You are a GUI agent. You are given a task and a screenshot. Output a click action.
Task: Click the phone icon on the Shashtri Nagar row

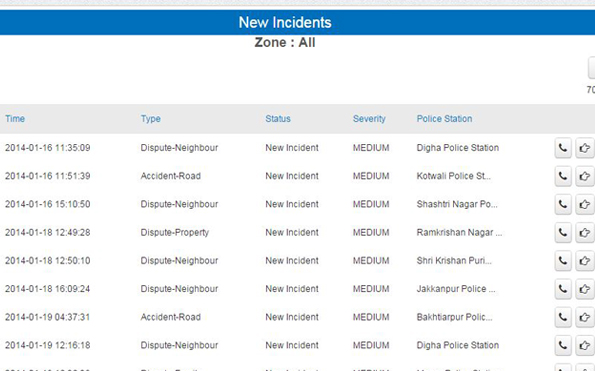563,204
